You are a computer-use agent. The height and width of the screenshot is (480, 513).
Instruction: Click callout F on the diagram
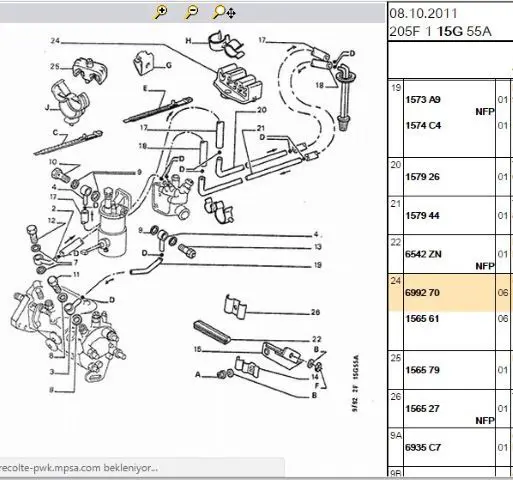(x=317, y=386)
